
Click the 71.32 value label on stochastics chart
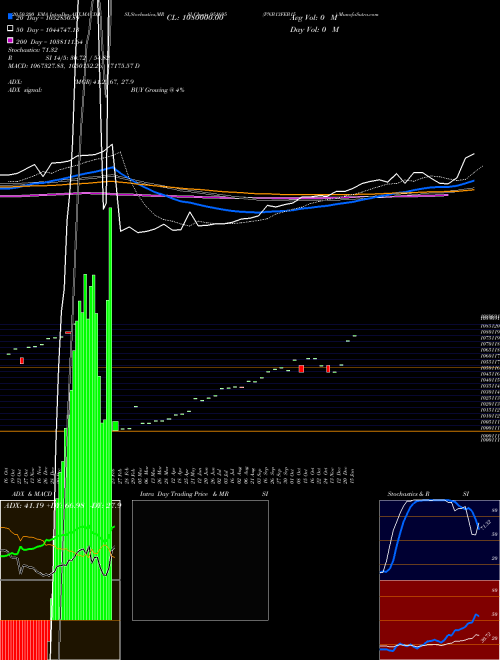(x=486, y=525)
